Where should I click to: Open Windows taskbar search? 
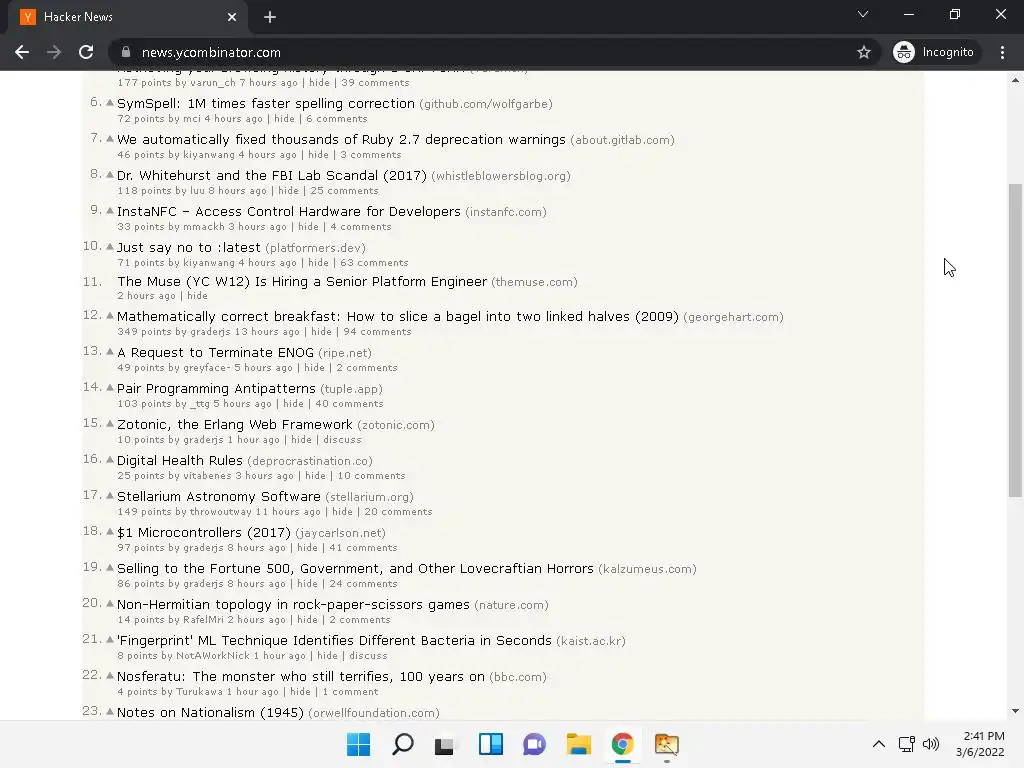click(402, 744)
